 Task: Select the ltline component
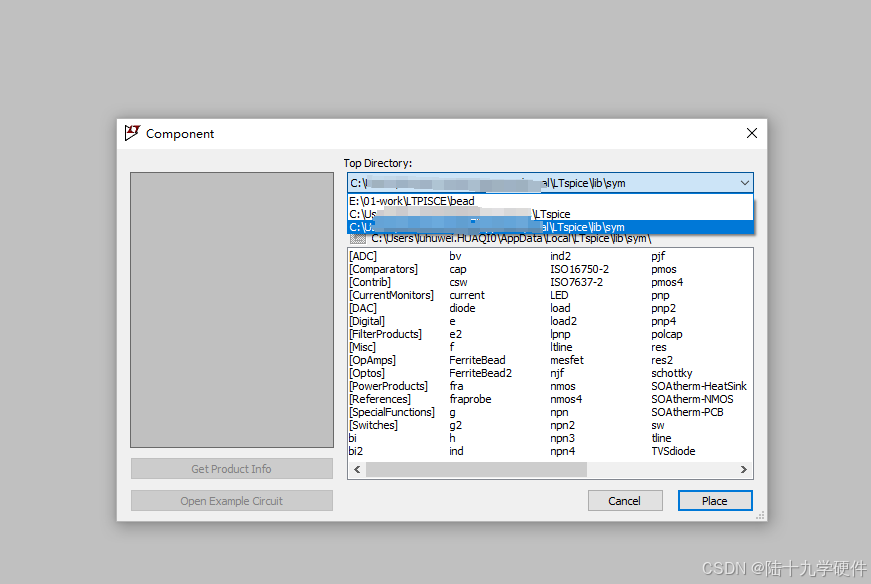(561, 347)
